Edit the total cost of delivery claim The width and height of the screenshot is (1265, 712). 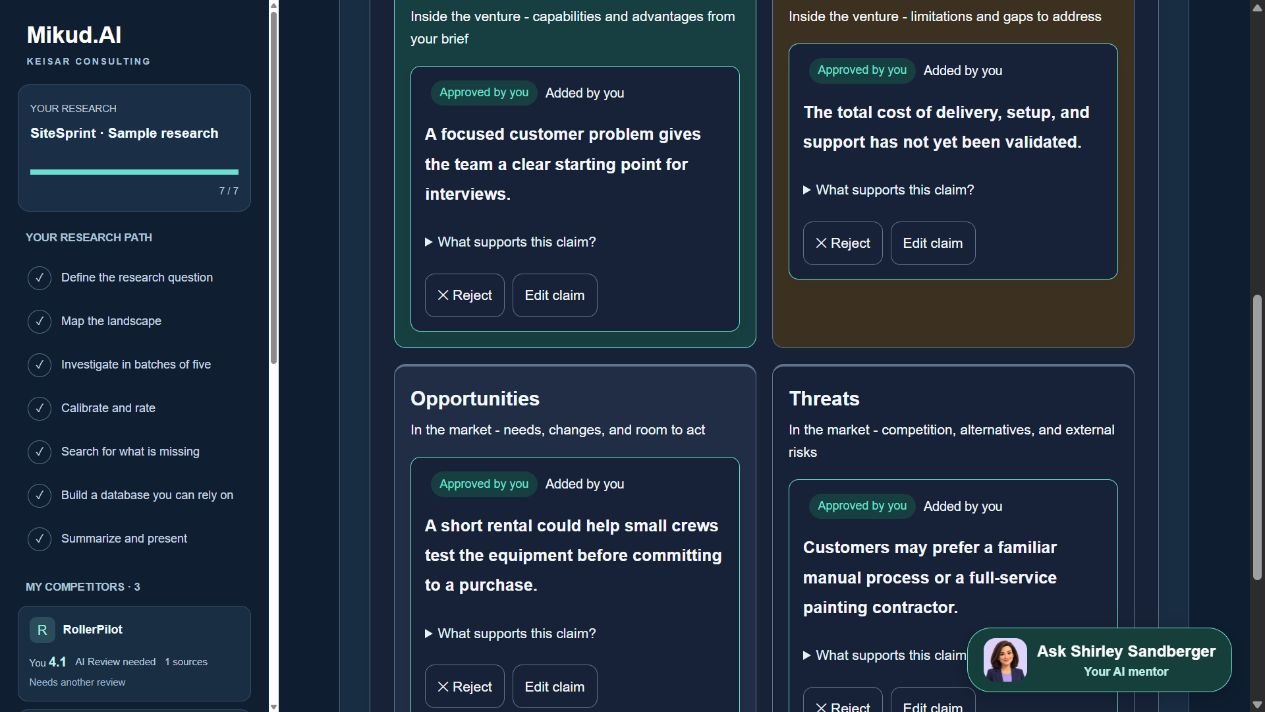[x=933, y=243]
